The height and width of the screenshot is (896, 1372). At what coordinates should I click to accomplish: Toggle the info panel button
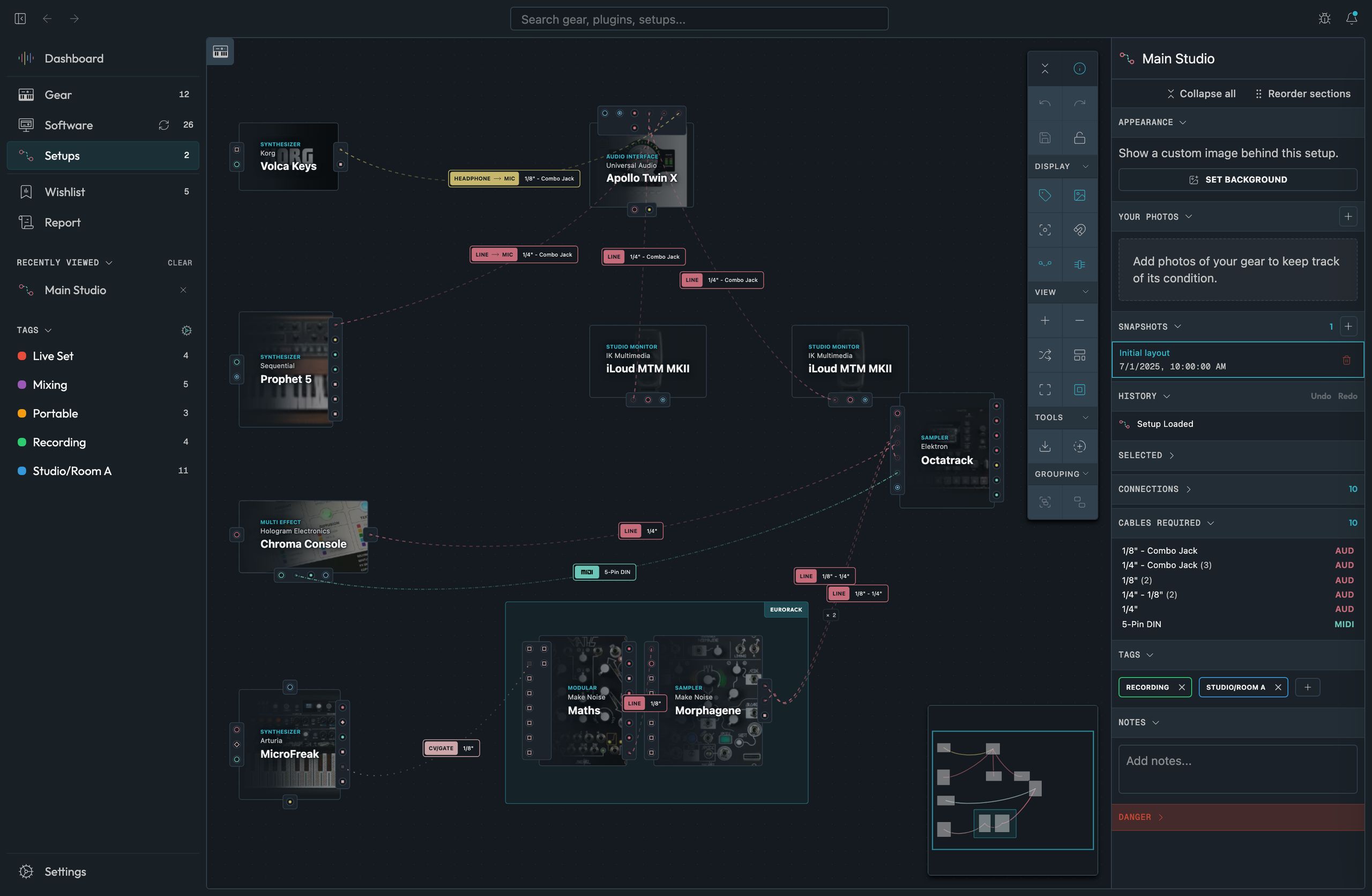[1079, 69]
